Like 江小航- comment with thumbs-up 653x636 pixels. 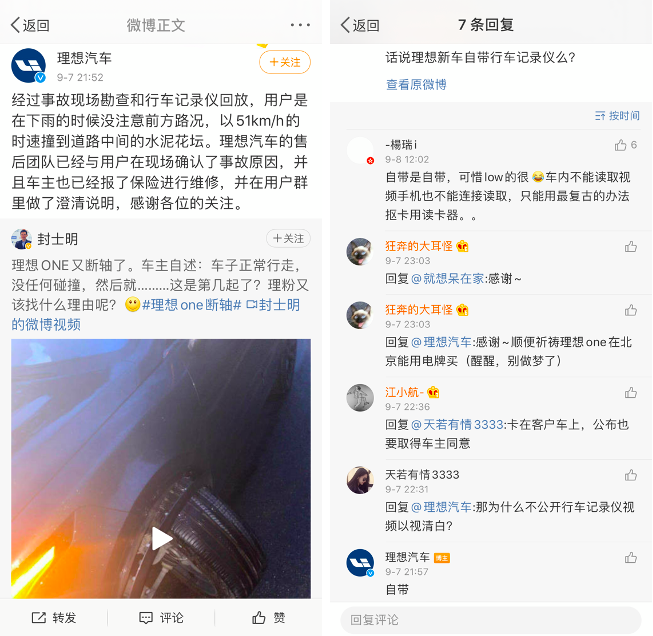point(631,393)
